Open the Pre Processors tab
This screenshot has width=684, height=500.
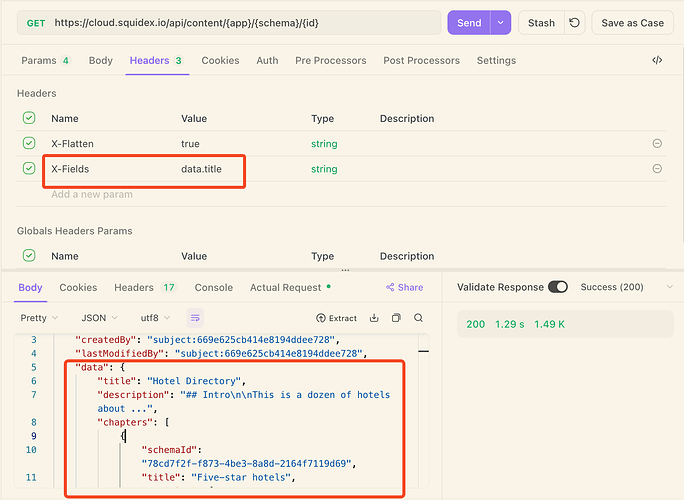tap(331, 61)
